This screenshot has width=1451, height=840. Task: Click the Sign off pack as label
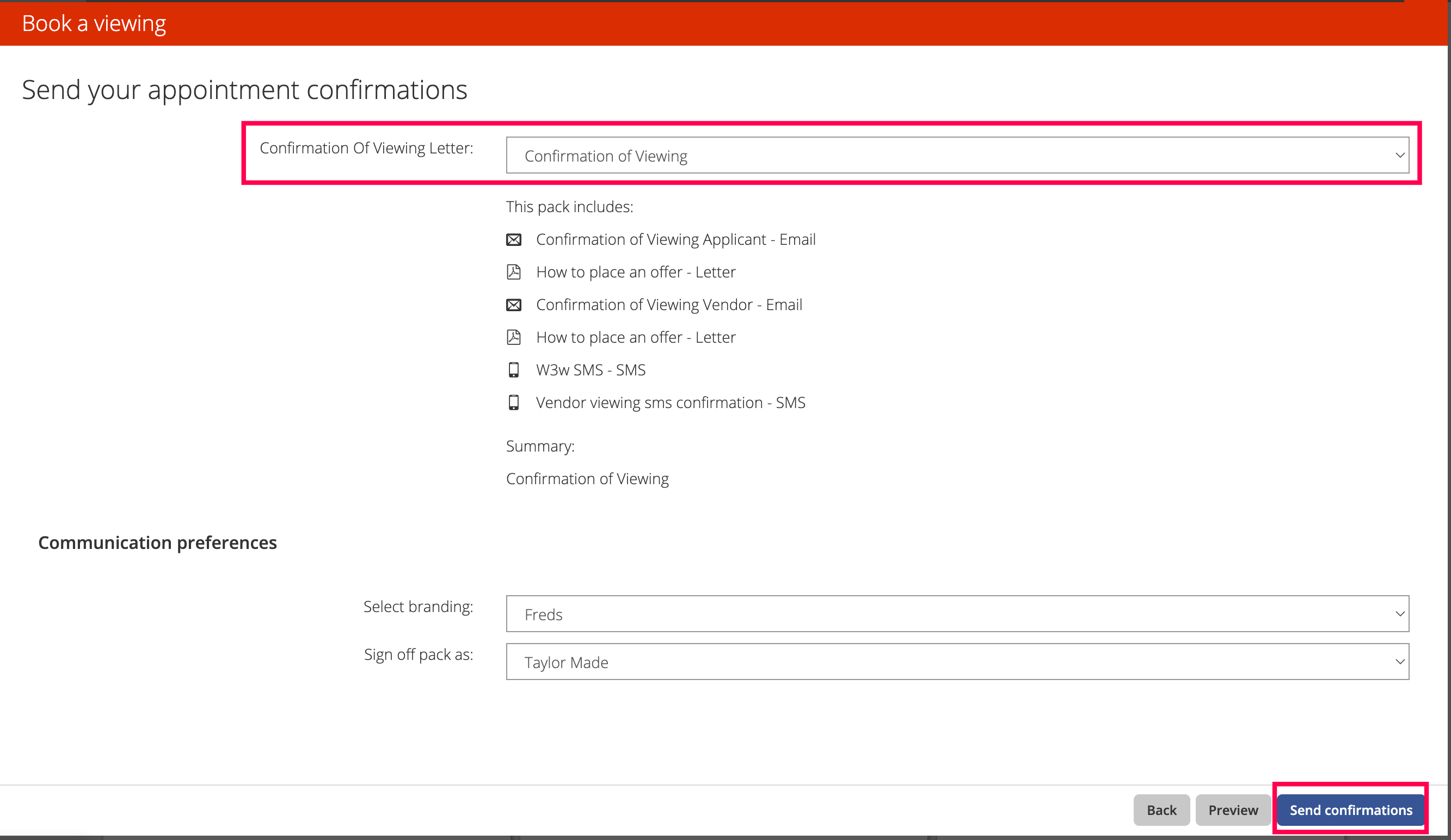click(419, 655)
